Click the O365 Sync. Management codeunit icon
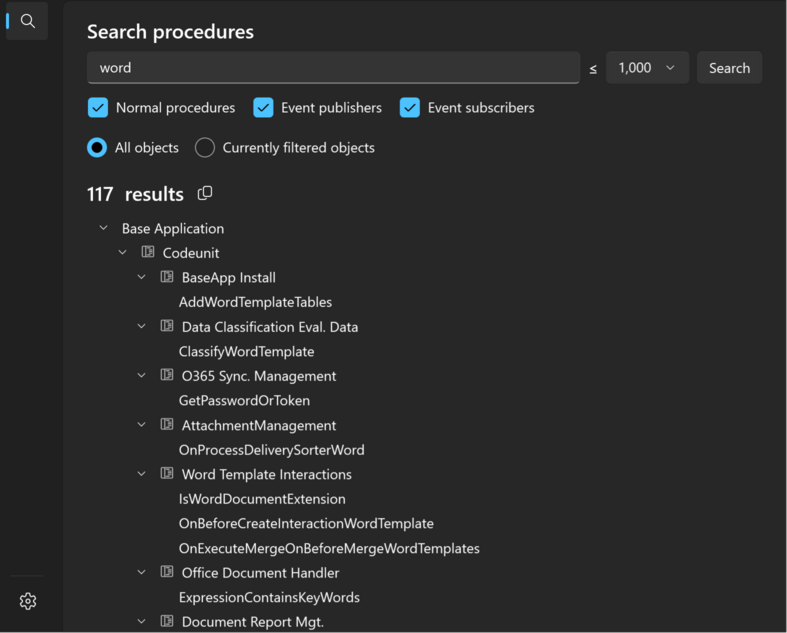The image size is (787, 633). pyautogui.click(x=167, y=375)
